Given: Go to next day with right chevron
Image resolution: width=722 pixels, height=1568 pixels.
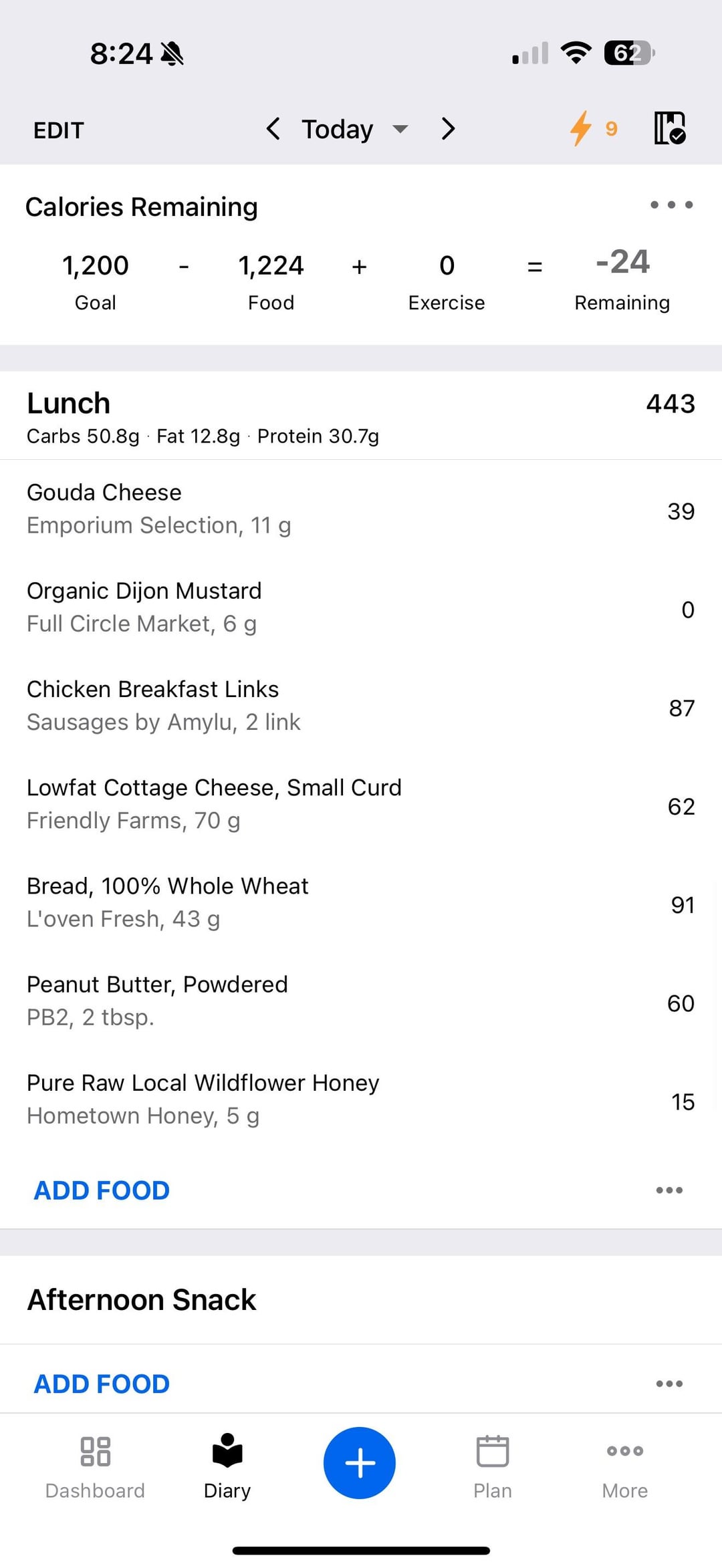Looking at the screenshot, I should (x=448, y=128).
